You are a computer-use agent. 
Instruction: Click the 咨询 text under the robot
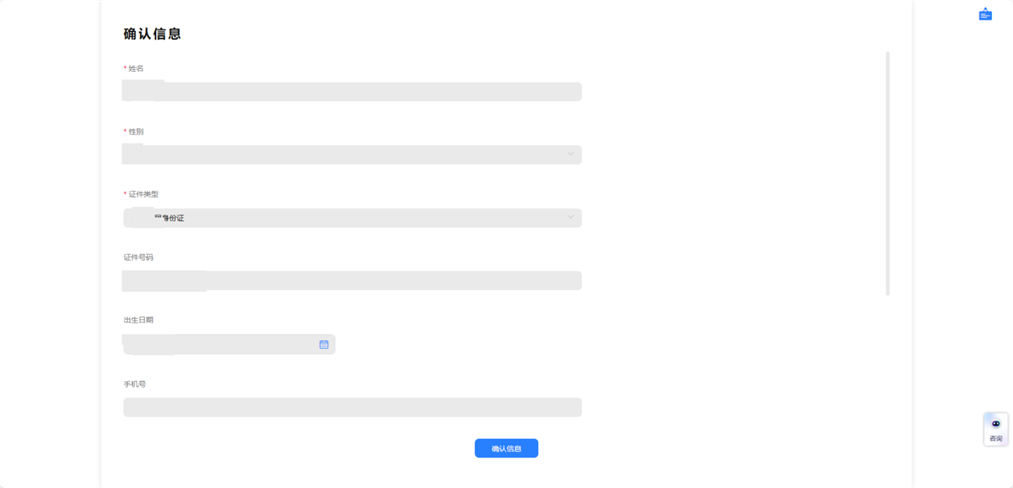point(996,439)
